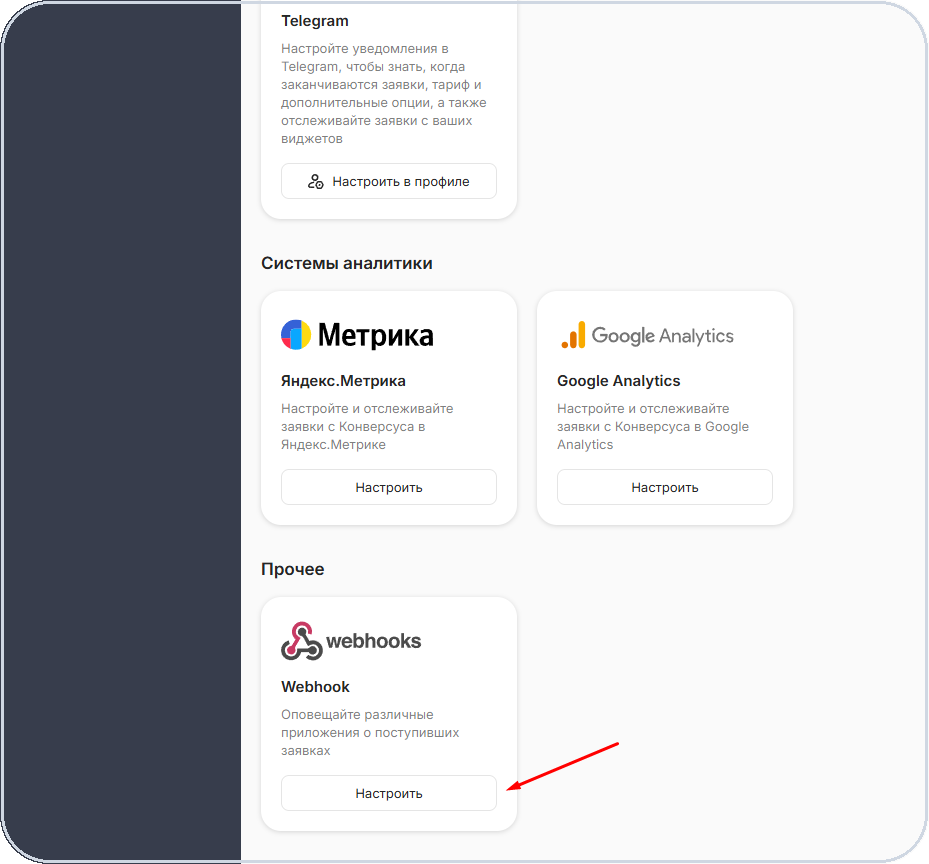
Task: Click the Telegram notifications description text
Action: (x=383, y=94)
